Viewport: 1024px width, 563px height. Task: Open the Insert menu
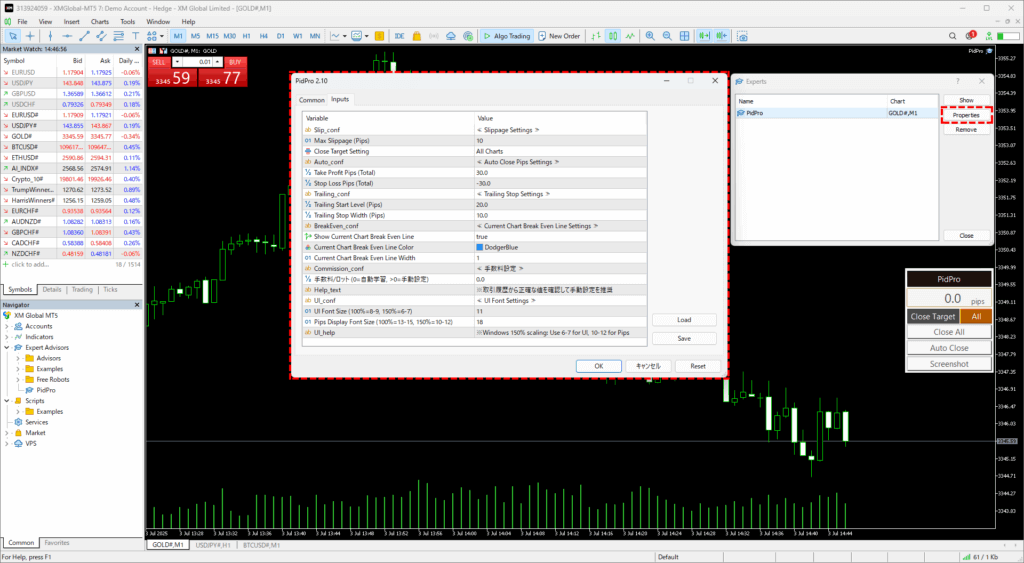coord(71,22)
